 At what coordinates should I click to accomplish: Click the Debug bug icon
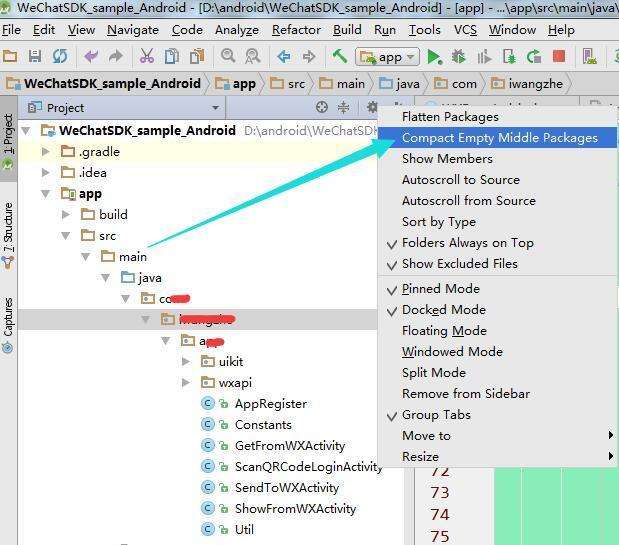pyautogui.click(x=458, y=57)
